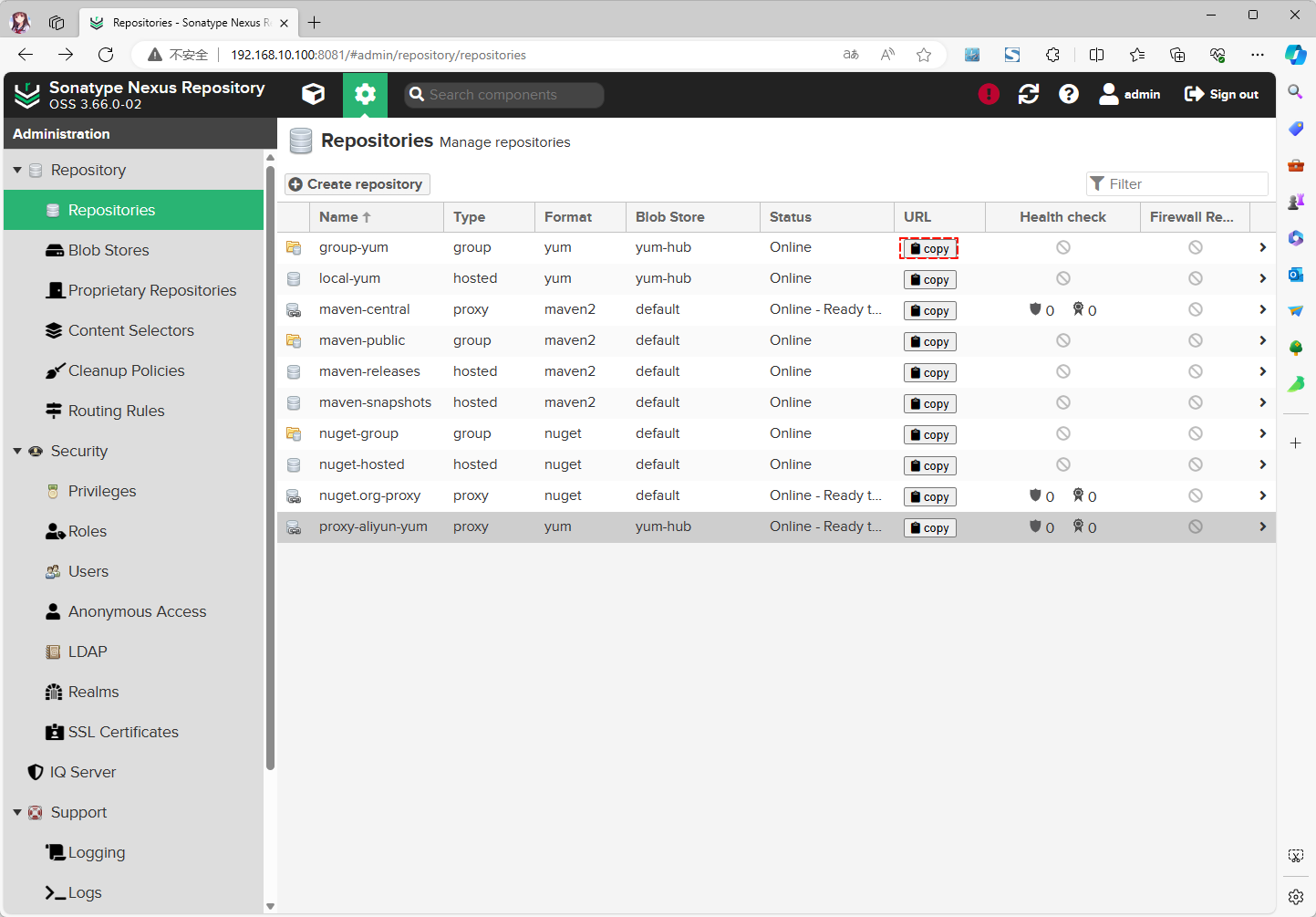Collapse the Repository tree section
1316x917 pixels.
click(x=17, y=170)
